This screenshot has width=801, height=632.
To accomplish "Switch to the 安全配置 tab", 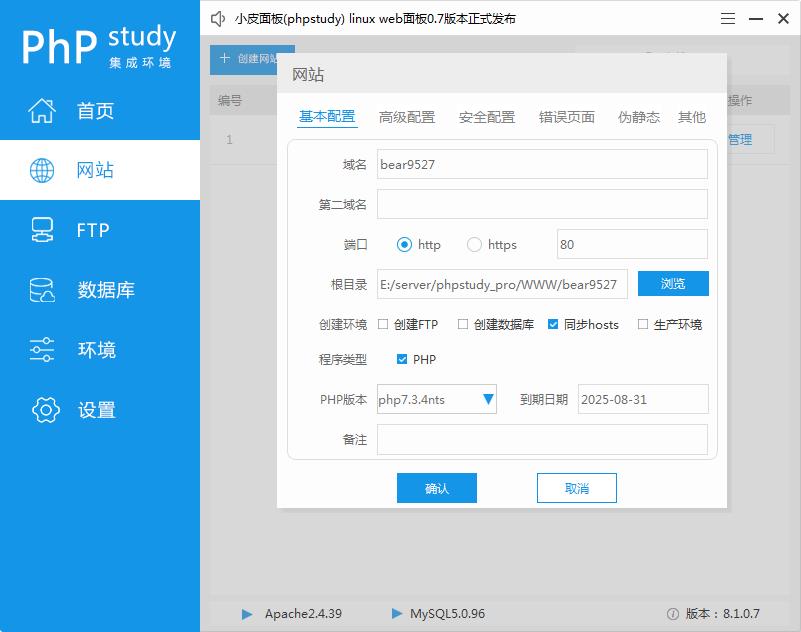I will [x=487, y=117].
